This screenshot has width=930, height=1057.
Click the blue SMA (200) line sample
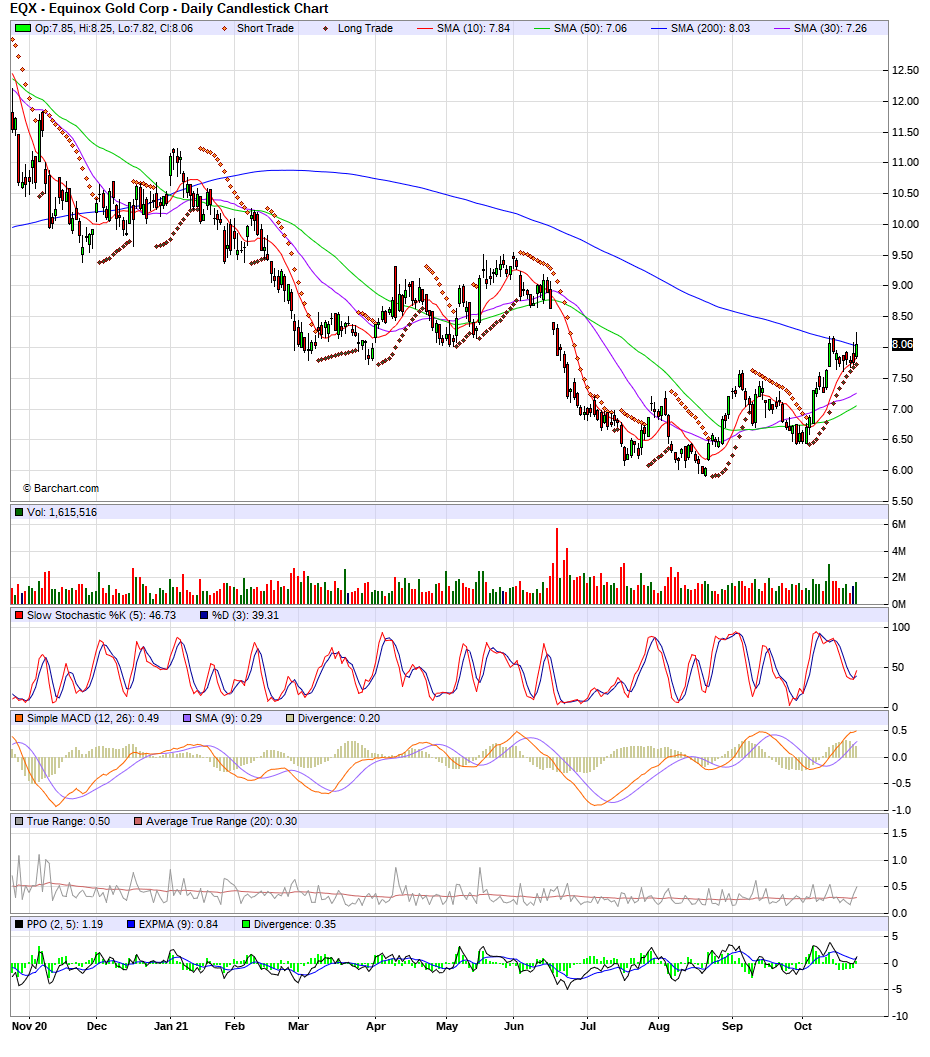click(659, 28)
